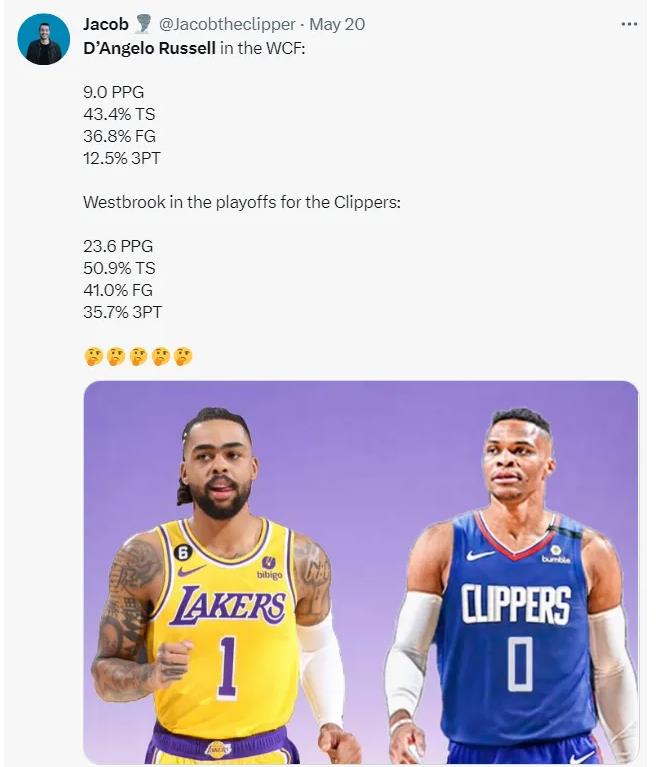
Task: Click the bibigo sponsor patch on Lakers jersey
Action: 269,567
